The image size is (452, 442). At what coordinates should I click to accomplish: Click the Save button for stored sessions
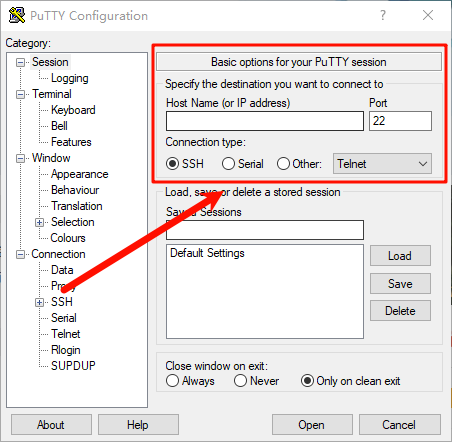point(400,284)
